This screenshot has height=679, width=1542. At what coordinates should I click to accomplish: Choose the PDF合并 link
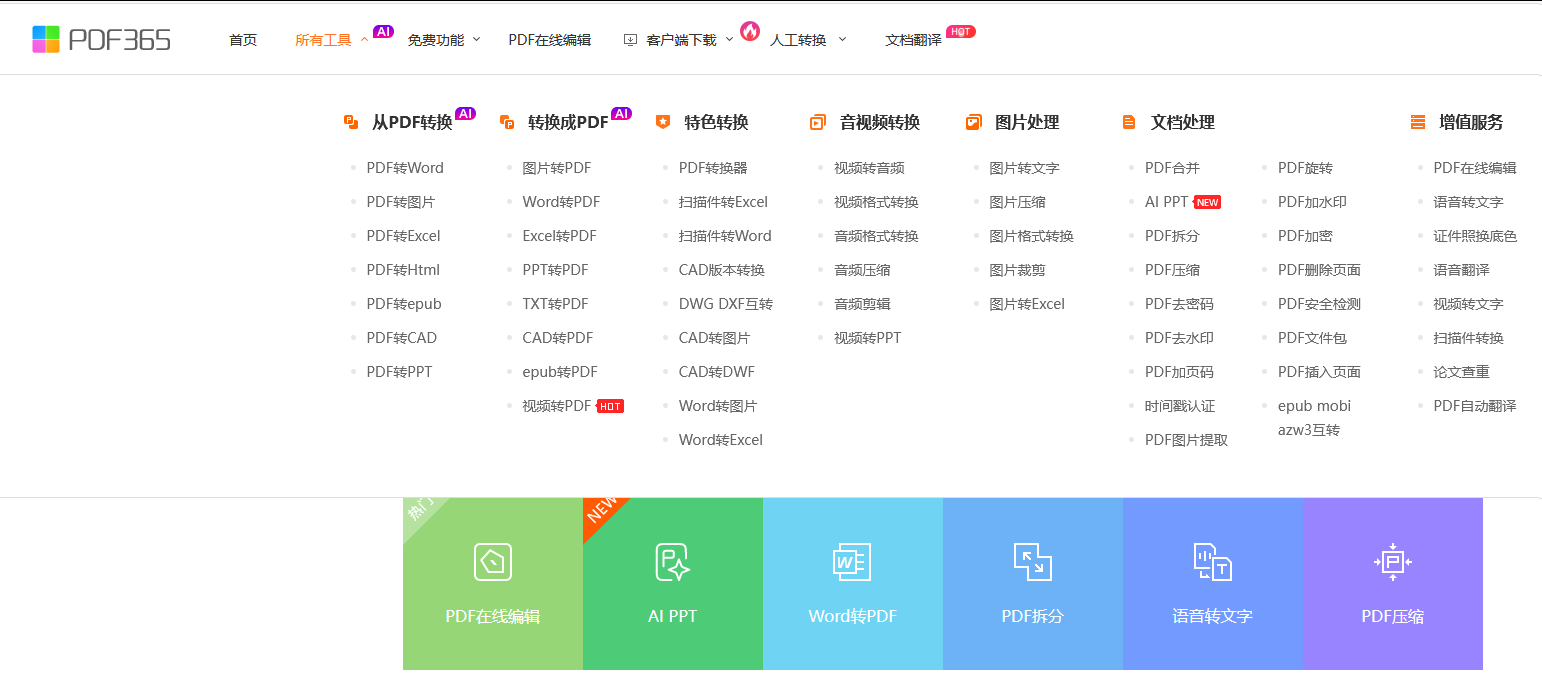pos(1172,168)
